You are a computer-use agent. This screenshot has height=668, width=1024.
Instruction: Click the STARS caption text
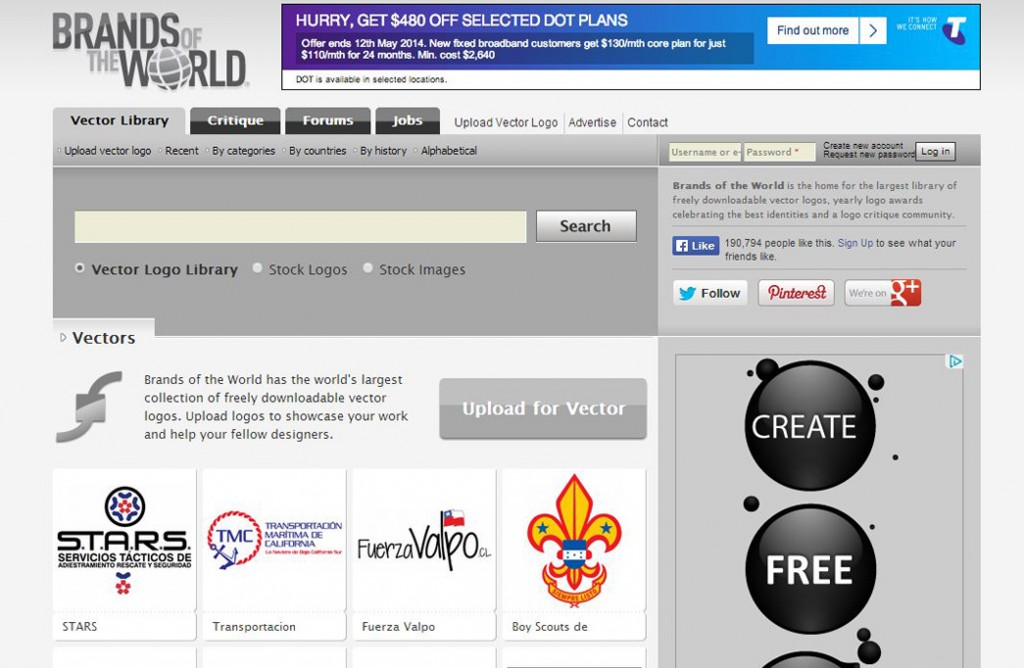pos(80,627)
